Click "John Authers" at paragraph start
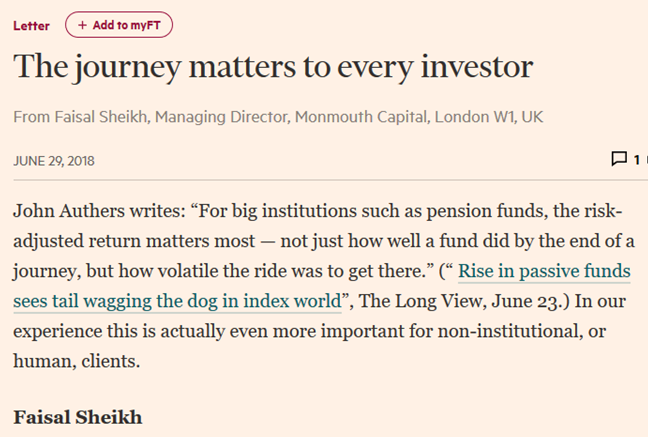The width and height of the screenshot is (648, 437). (x=69, y=211)
